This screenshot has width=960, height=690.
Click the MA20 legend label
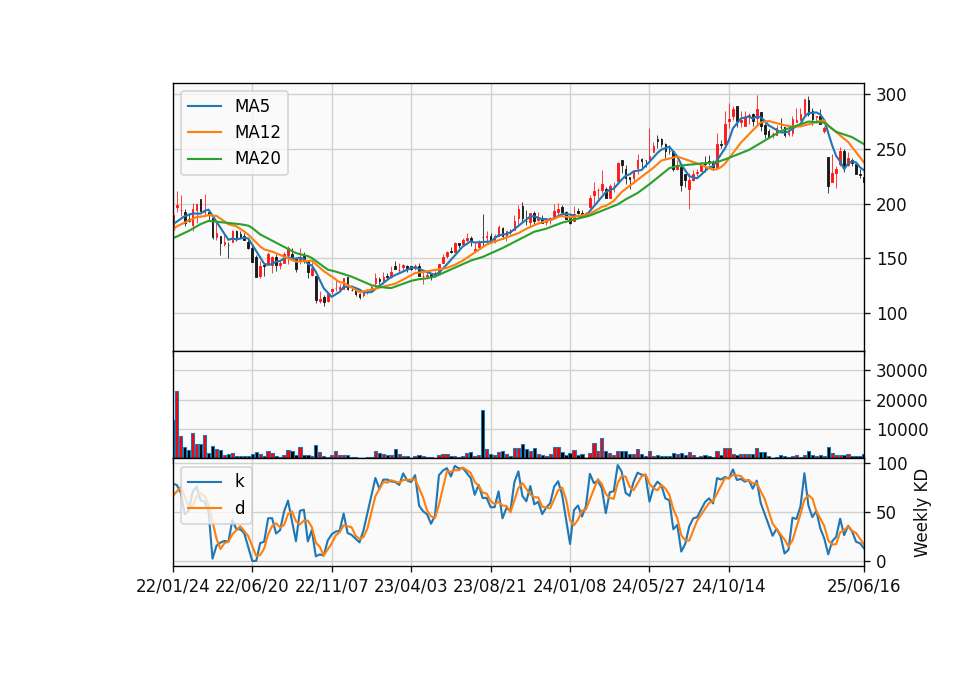257,158
